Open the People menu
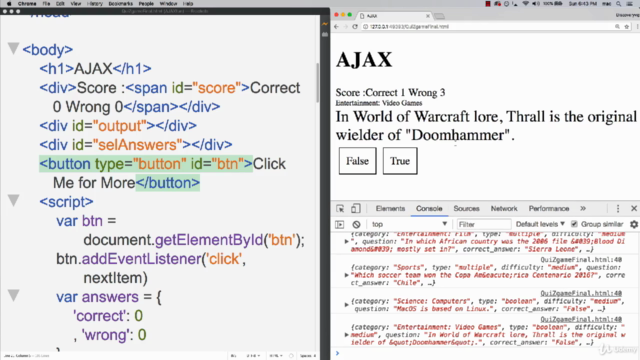Image resolution: width=640 pixels, height=360 pixels. 146,4
